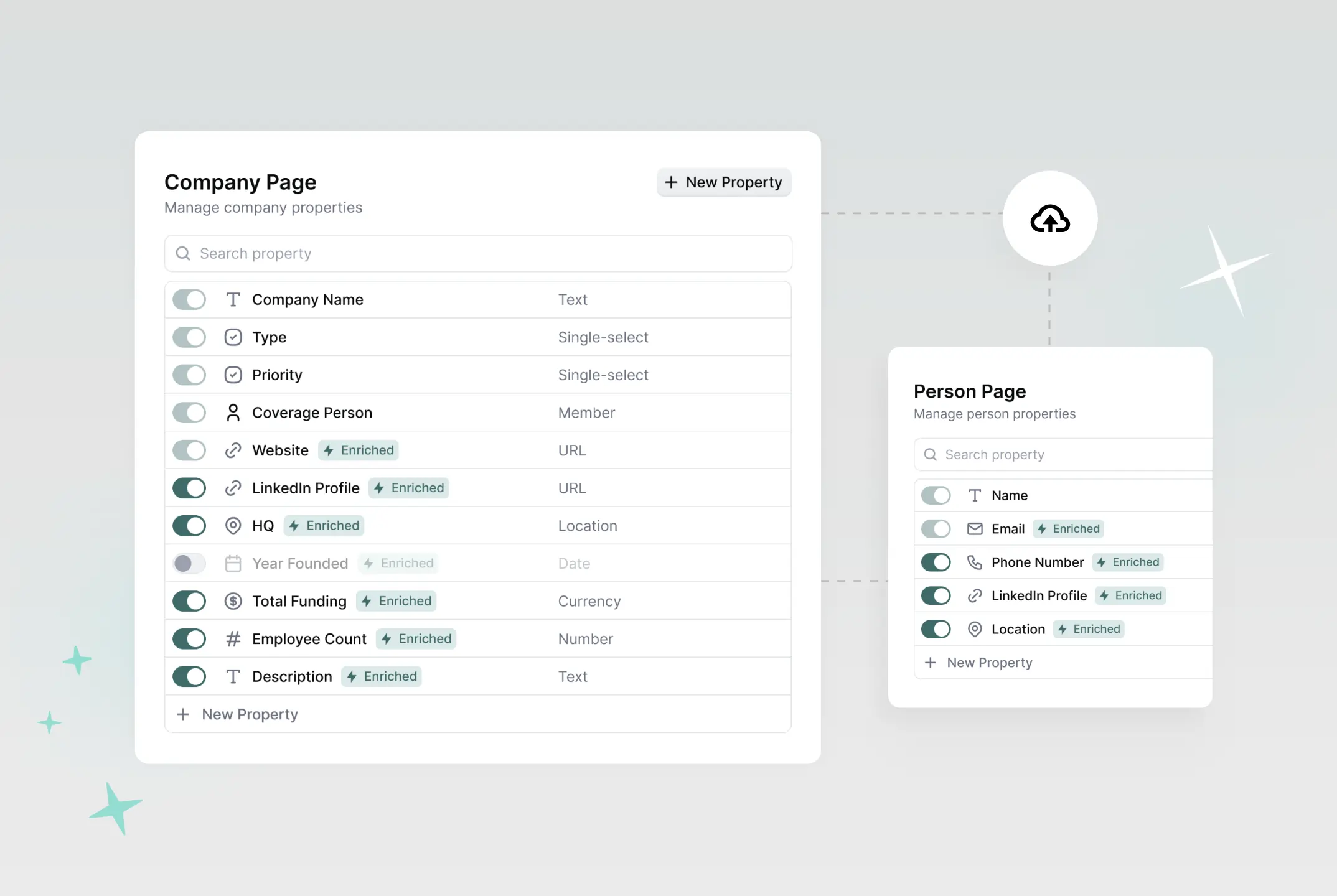Click the lightning icon in Total Funding's Enriched badge
Image resolution: width=1337 pixels, height=896 pixels.
367,601
